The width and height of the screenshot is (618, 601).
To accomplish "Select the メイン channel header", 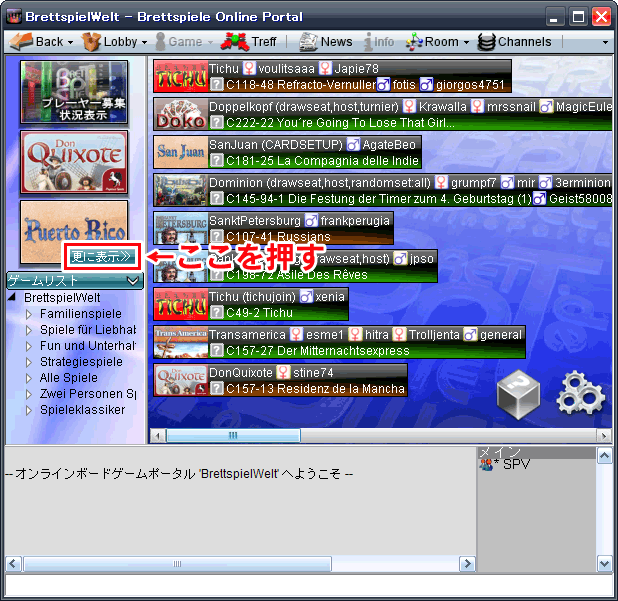I will coord(537,452).
